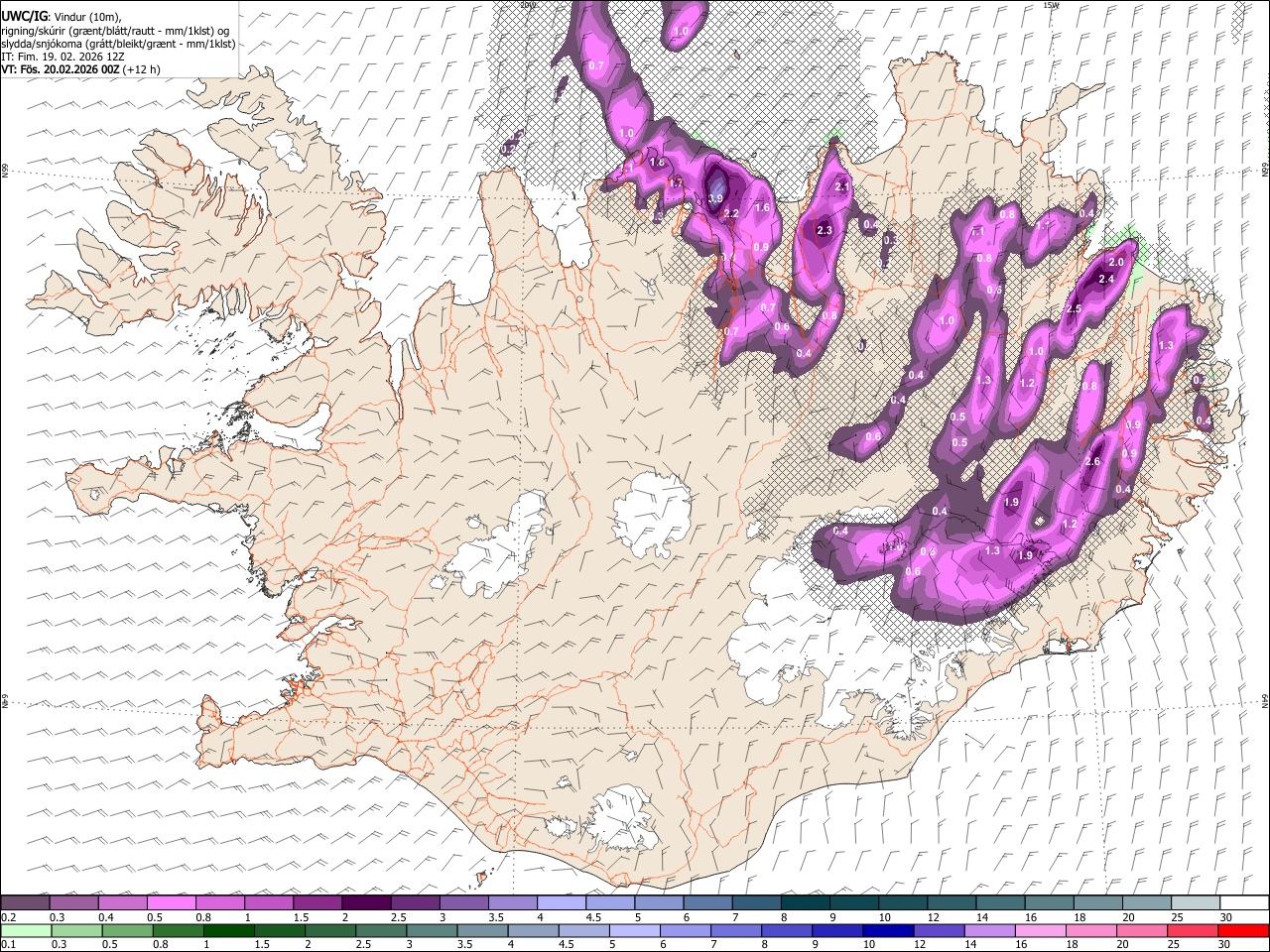Click the "rigning/skúrir" legend description line
Image resolution: width=1270 pixels, height=952 pixels.
tap(115, 30)
